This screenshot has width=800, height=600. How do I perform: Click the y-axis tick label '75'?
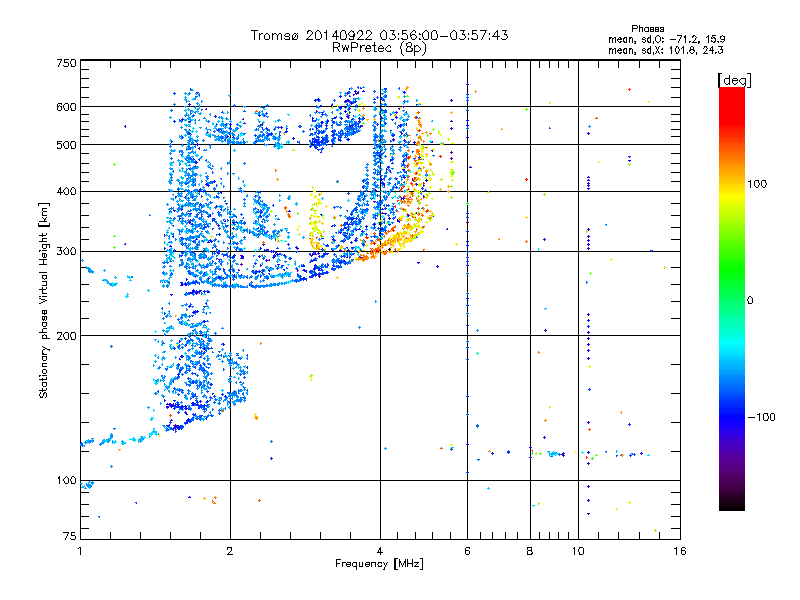70,536
